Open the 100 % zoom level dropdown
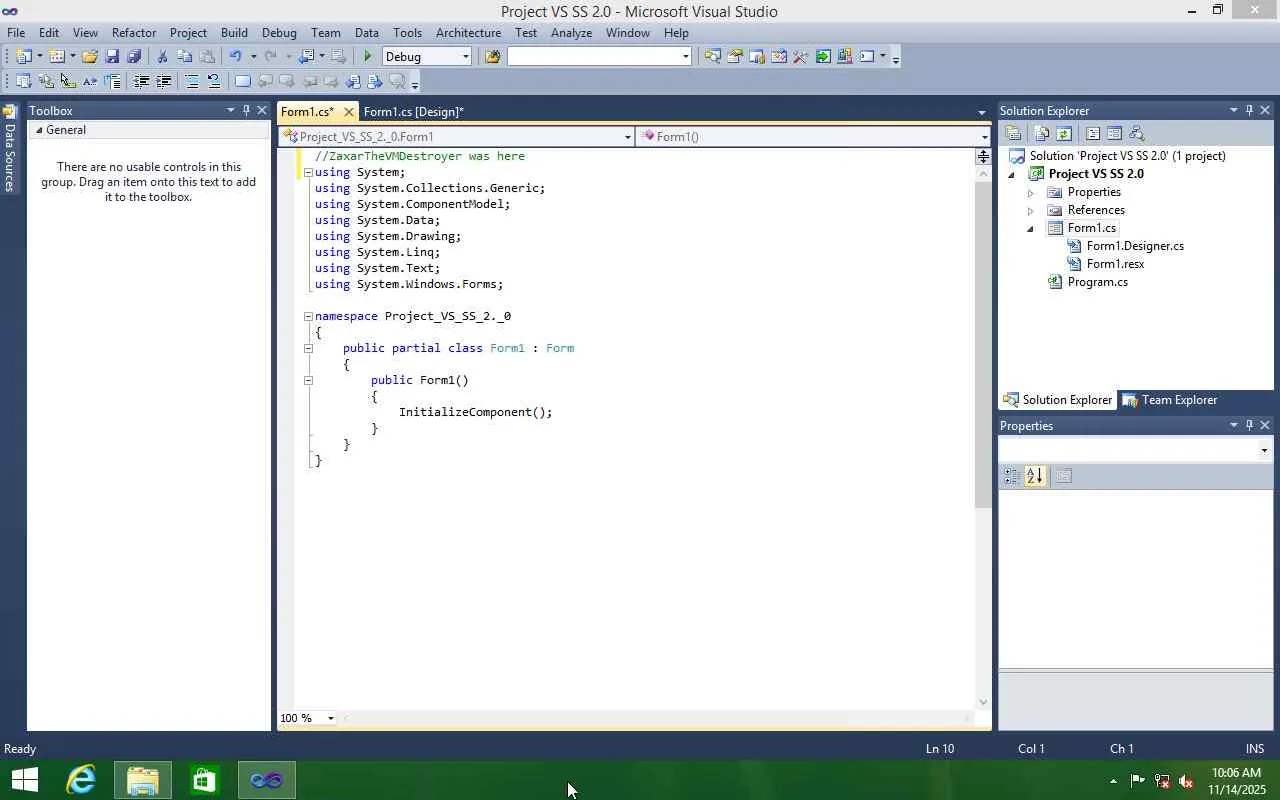 click(330, 718)
